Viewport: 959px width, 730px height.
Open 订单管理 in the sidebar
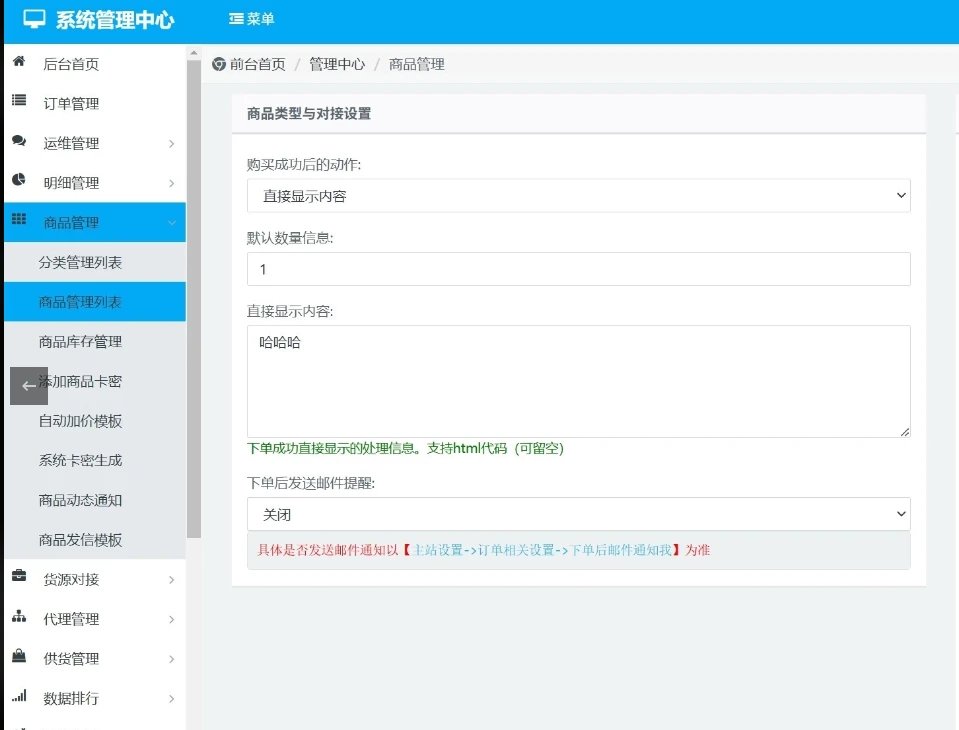(x=95, y=103)
